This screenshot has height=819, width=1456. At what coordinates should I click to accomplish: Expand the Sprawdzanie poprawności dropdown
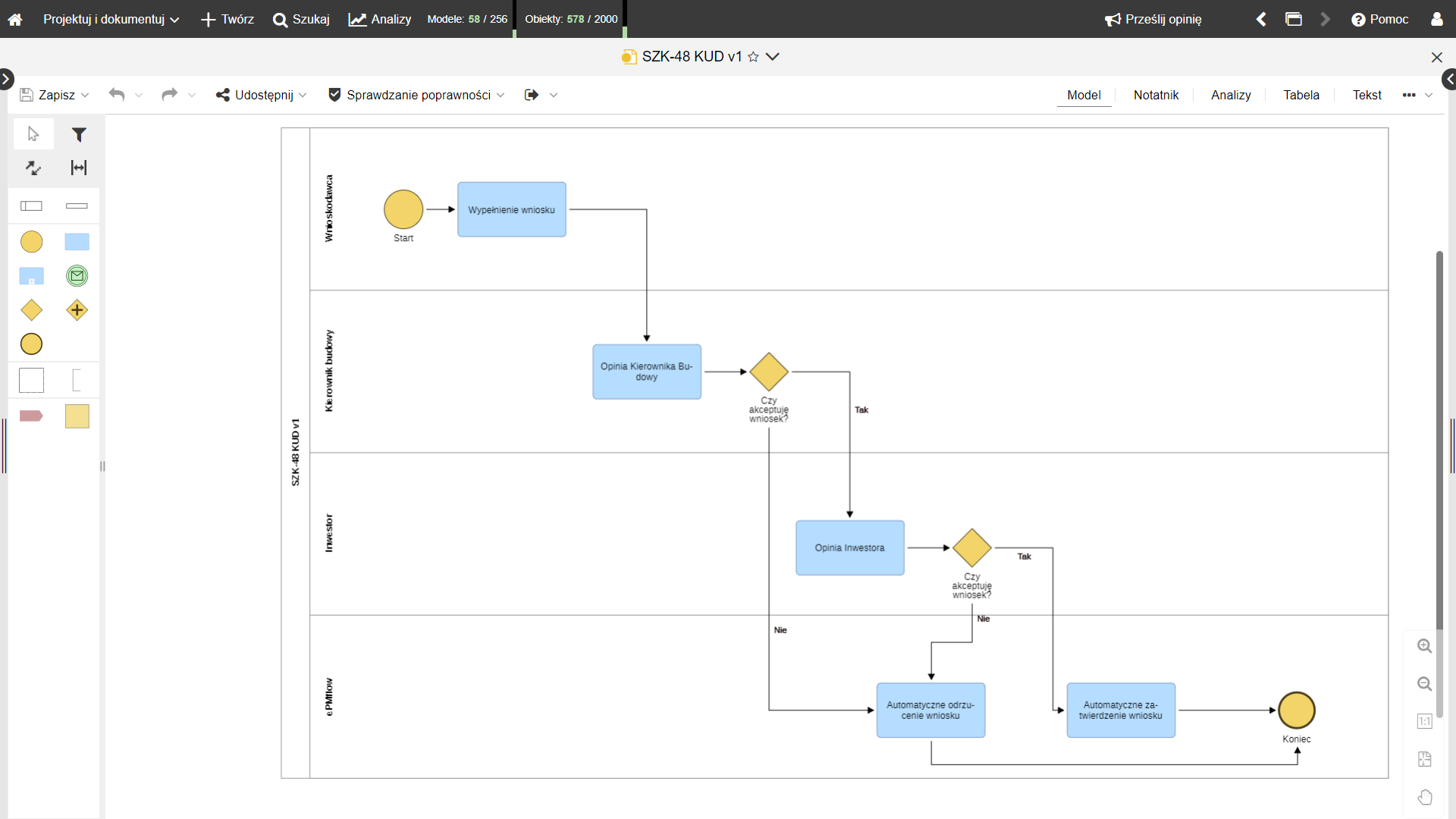[x=500, y=95]
